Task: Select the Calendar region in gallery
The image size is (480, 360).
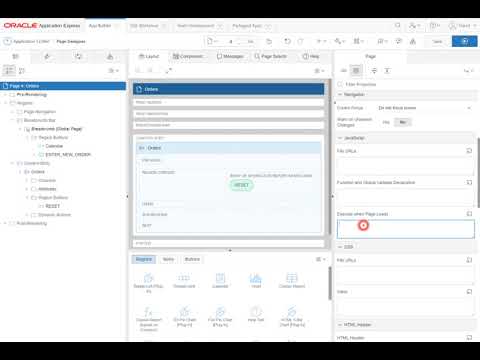Action: [220, 280]
